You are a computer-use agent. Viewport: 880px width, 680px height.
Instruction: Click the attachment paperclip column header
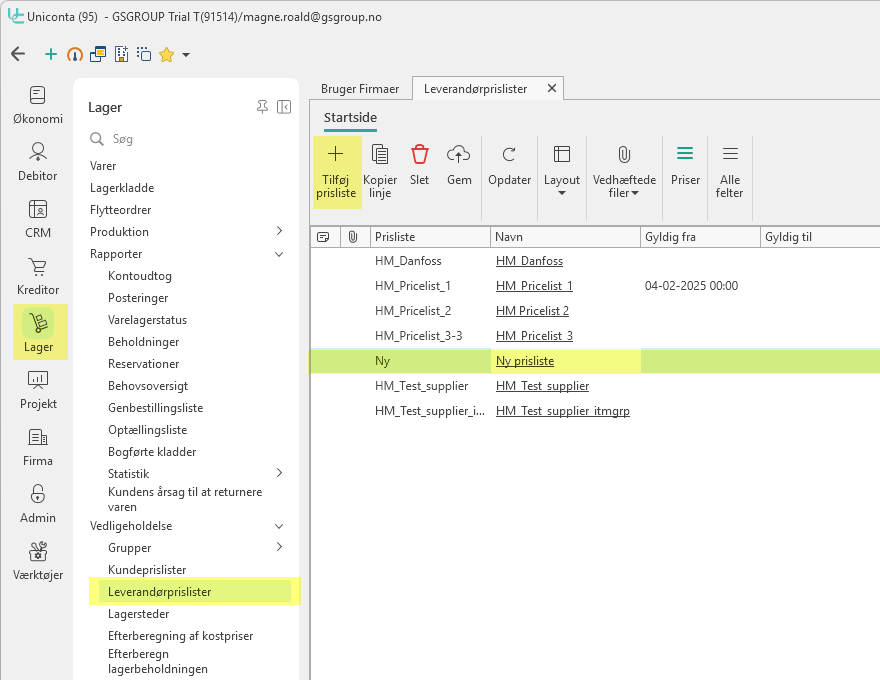pyautogui.click(x=353, y=237)
